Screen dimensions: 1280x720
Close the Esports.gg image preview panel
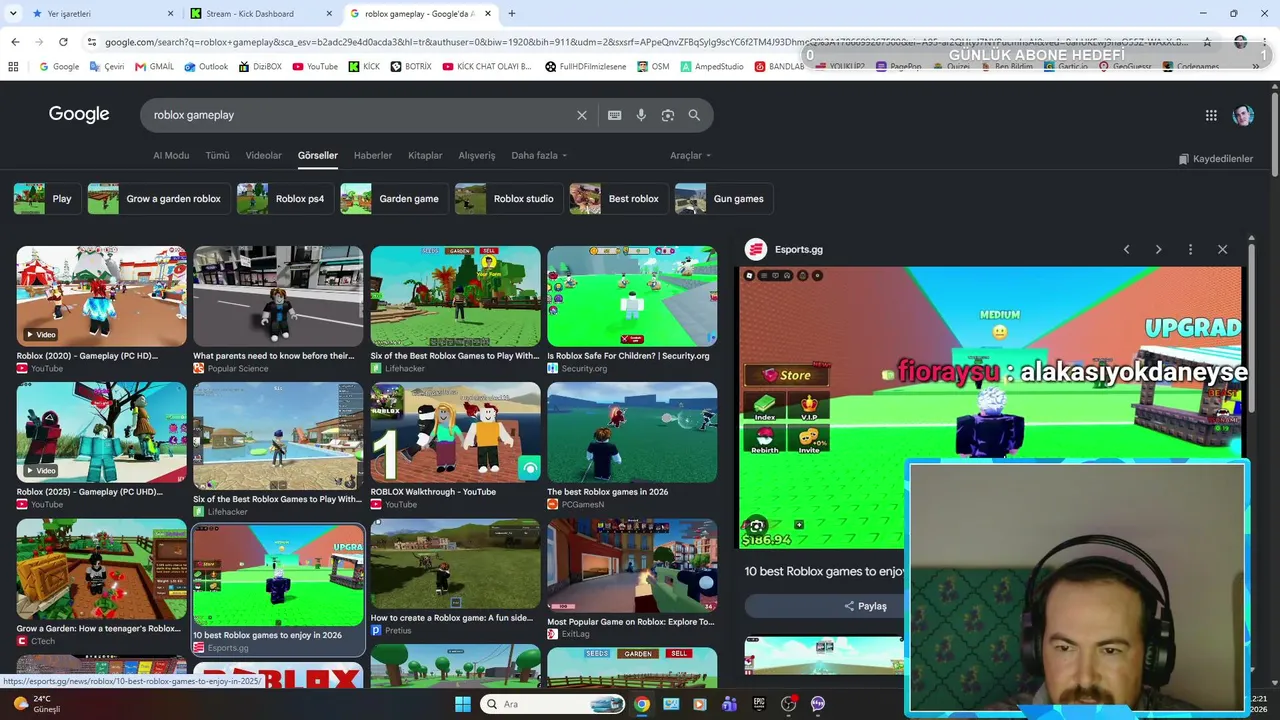(x=1222, y=249)
